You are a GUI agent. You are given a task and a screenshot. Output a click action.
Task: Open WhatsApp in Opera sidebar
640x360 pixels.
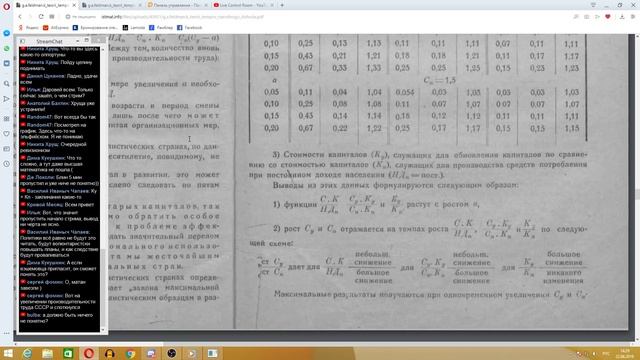(7, 48)
